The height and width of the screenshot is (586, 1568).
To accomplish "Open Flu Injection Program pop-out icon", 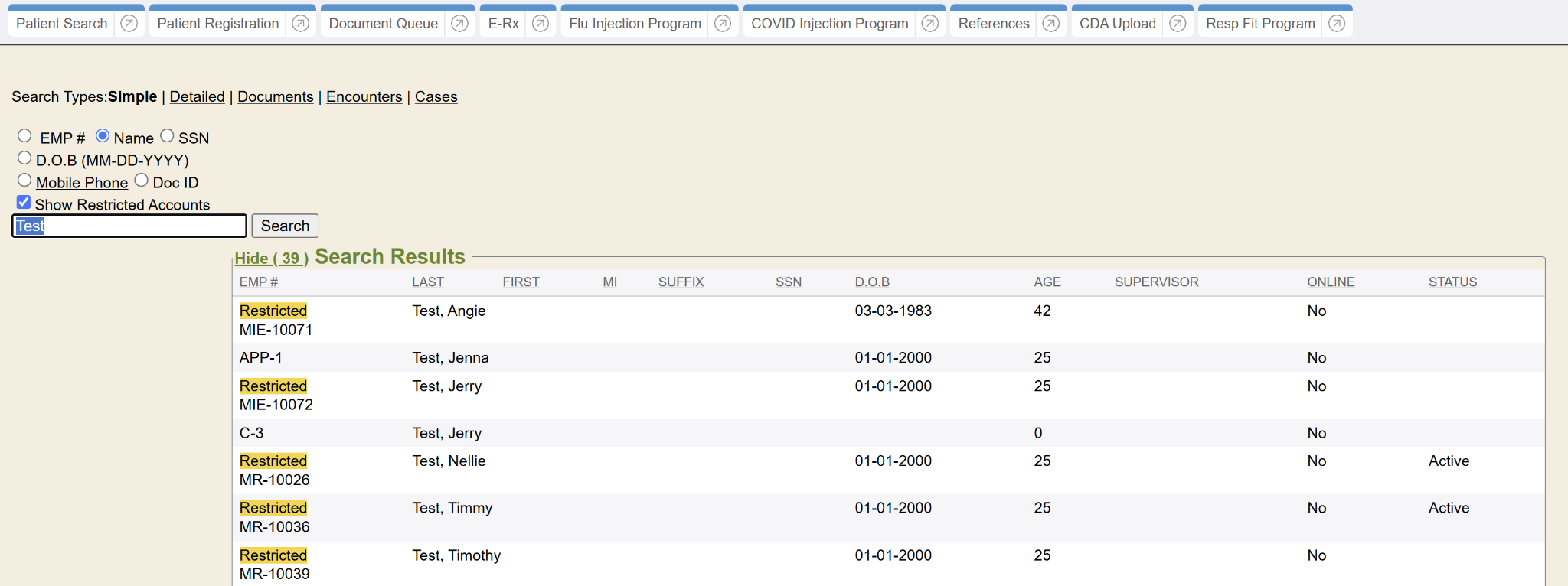I will [723, 24].
